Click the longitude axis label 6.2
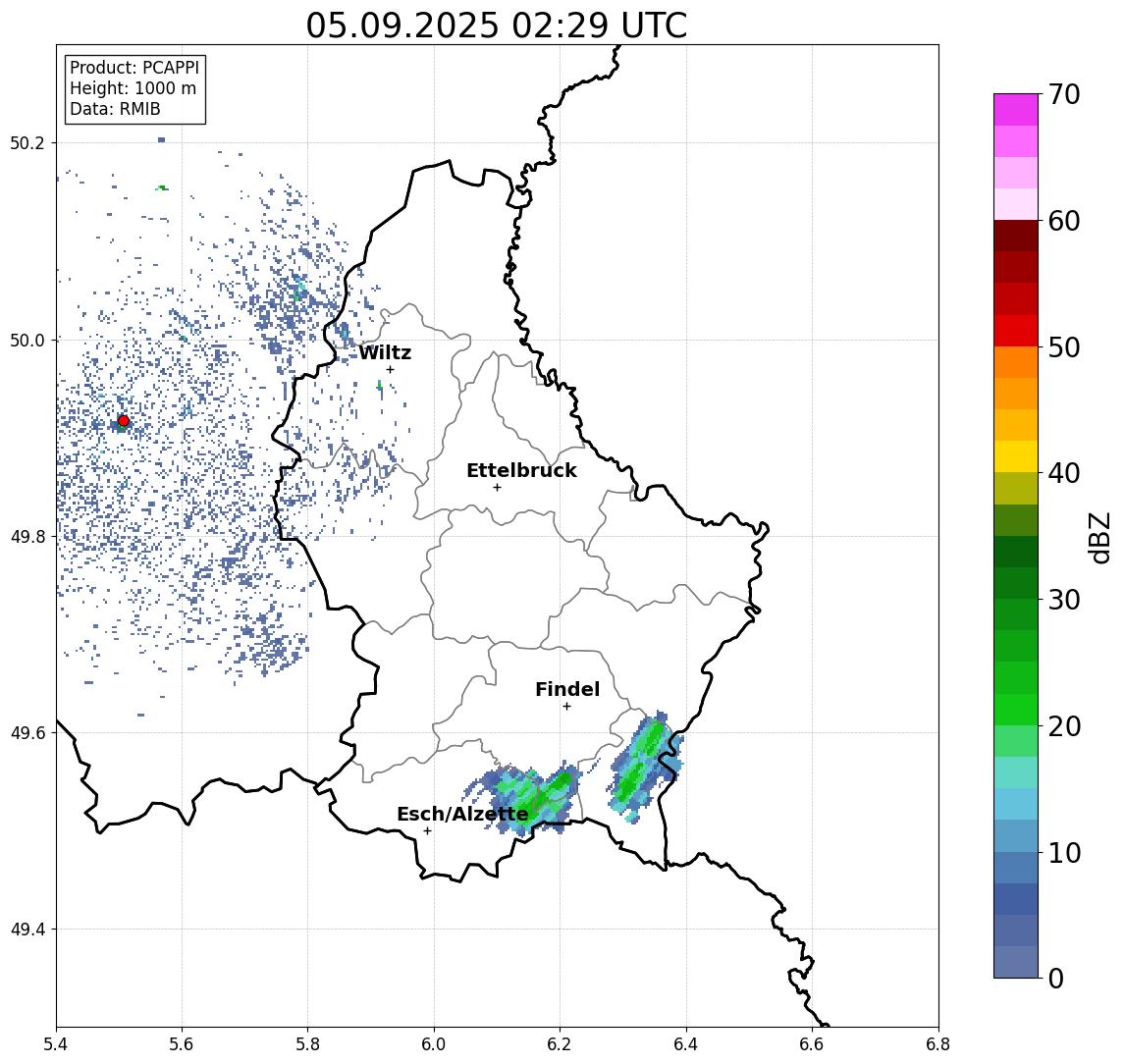The width and height of the screenshot is (1124, 1064). (560, 1044)
